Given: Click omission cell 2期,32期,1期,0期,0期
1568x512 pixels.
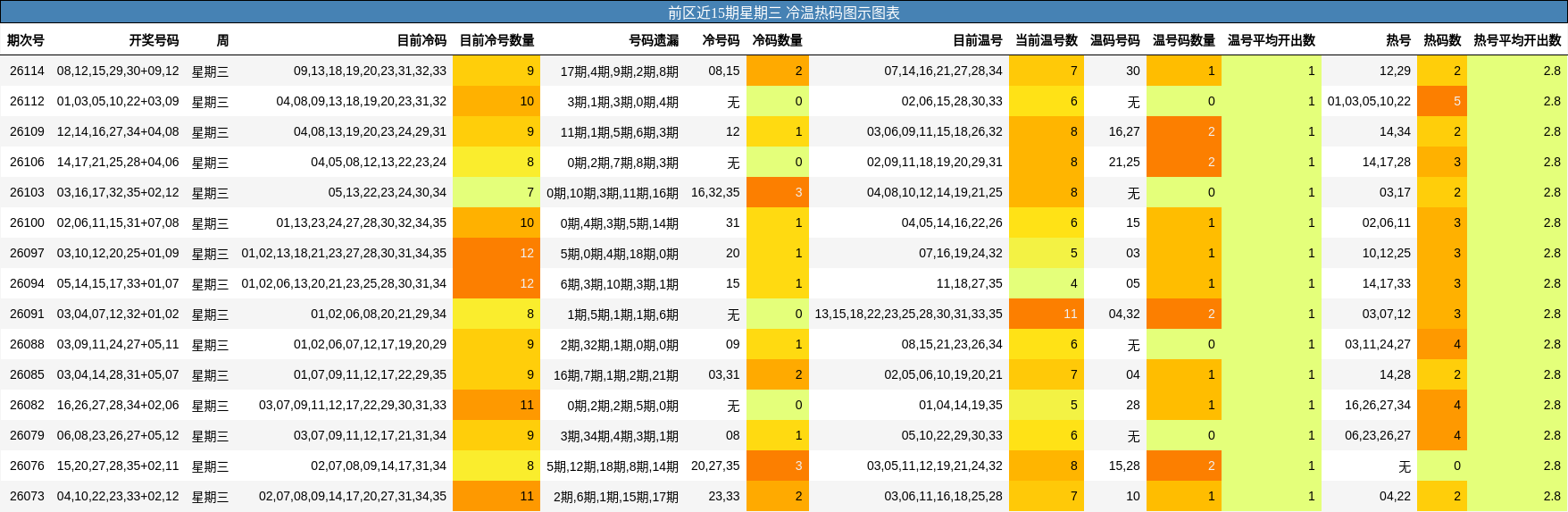Looking at the screenshot, I should coord(620,344).
